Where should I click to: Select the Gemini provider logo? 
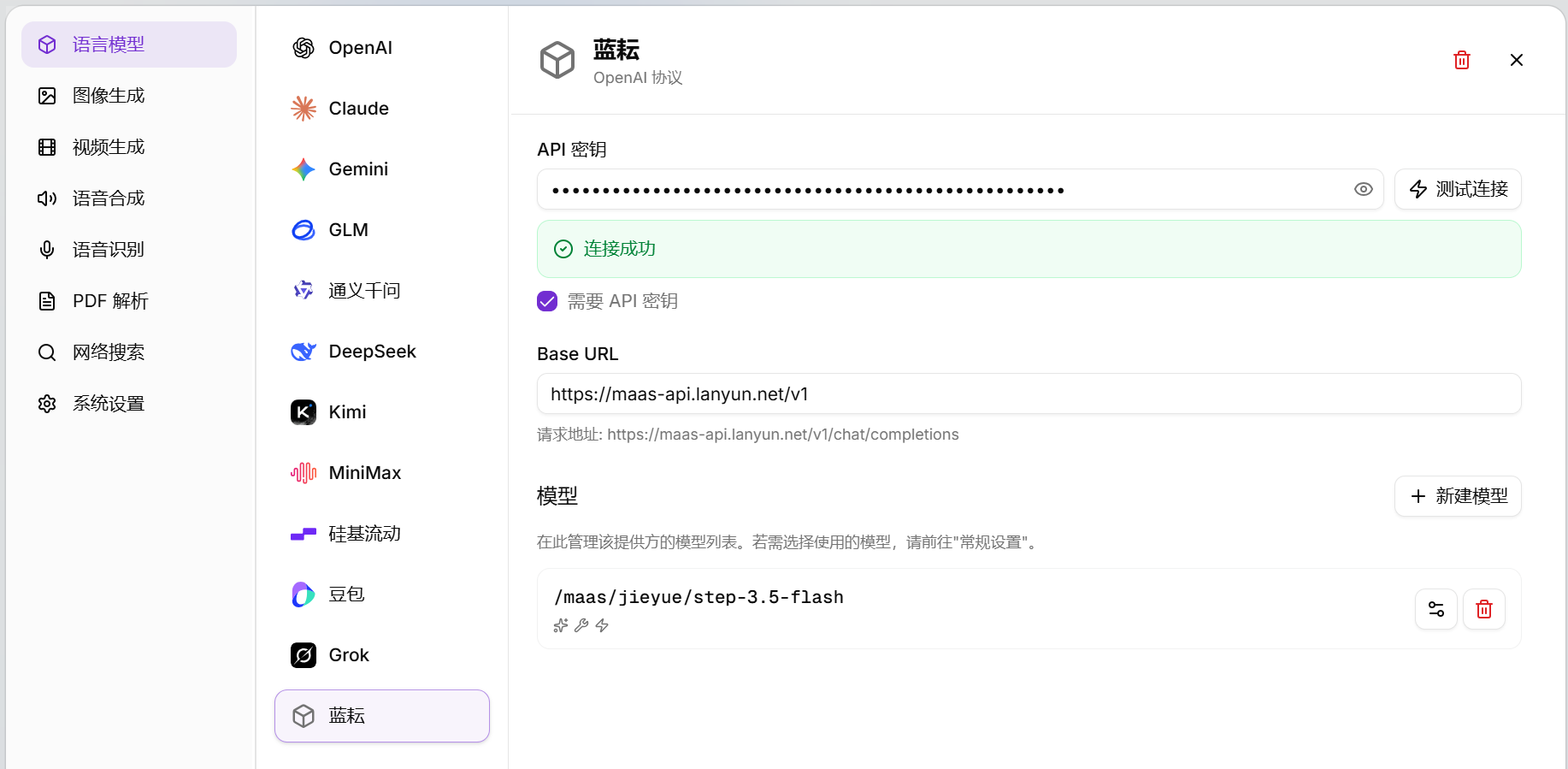coord(304,169)
